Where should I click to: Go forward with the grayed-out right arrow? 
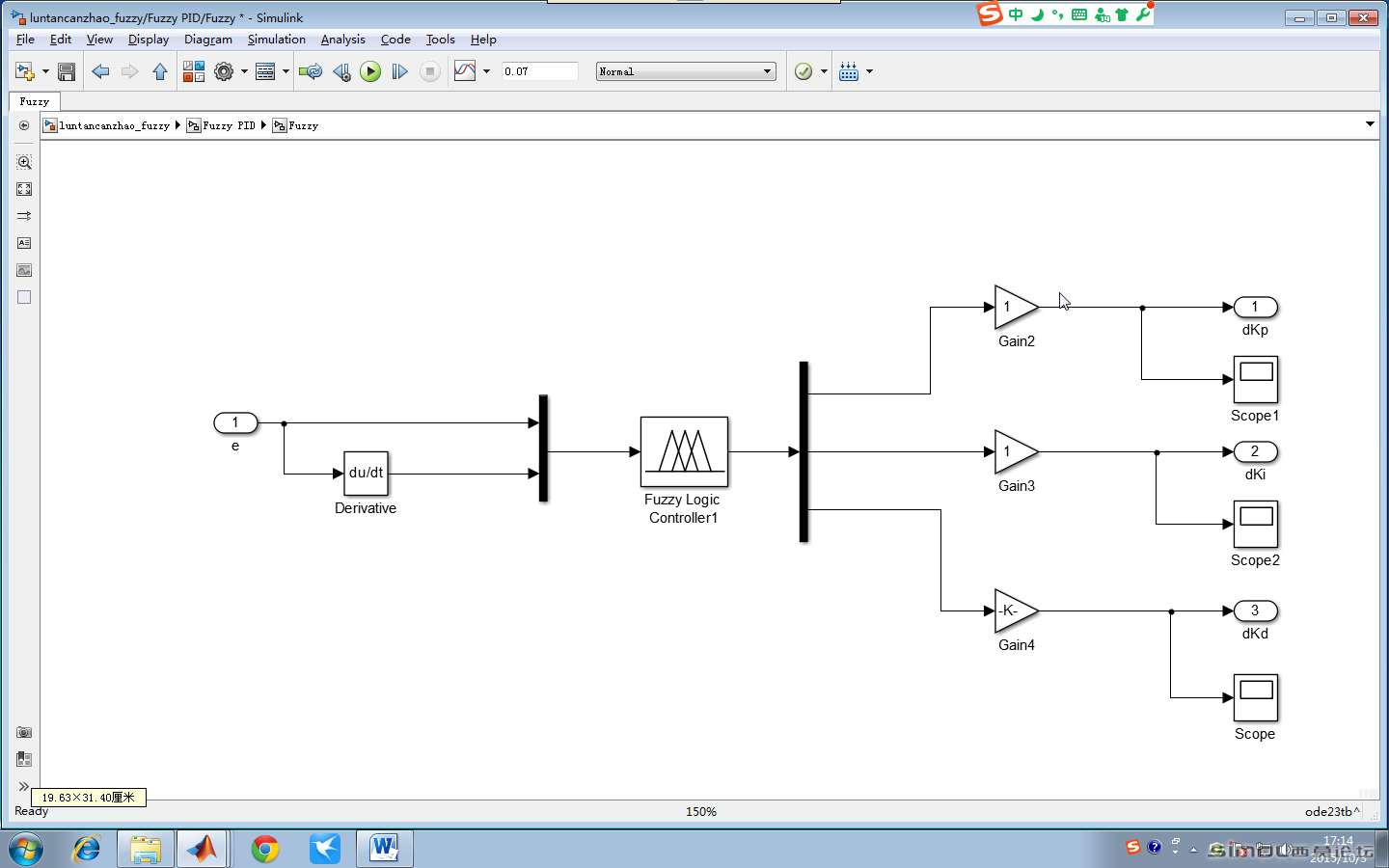pos(129,71)
